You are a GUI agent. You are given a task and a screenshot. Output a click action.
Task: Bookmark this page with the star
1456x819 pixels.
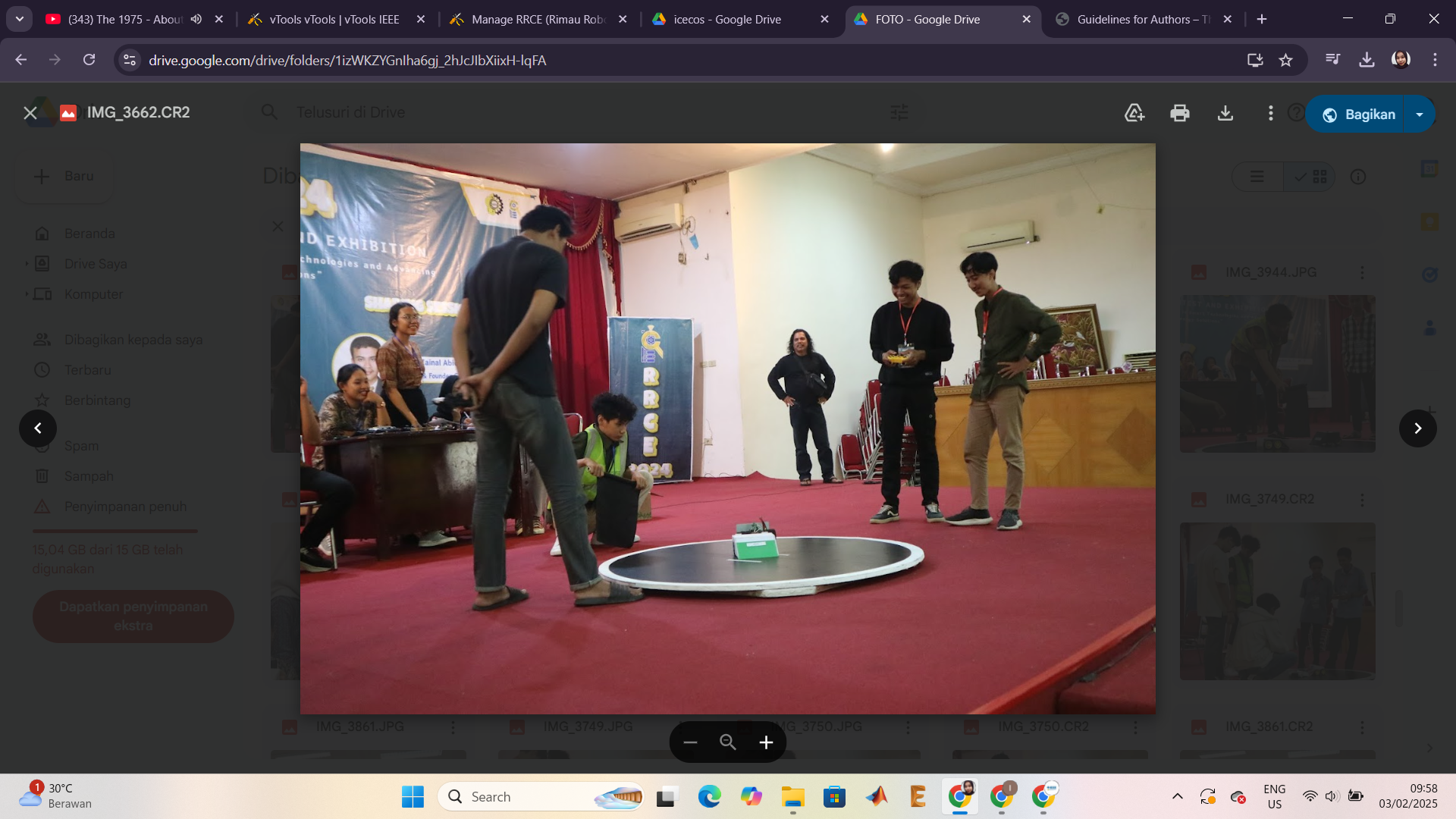[x=1286, y=60]
